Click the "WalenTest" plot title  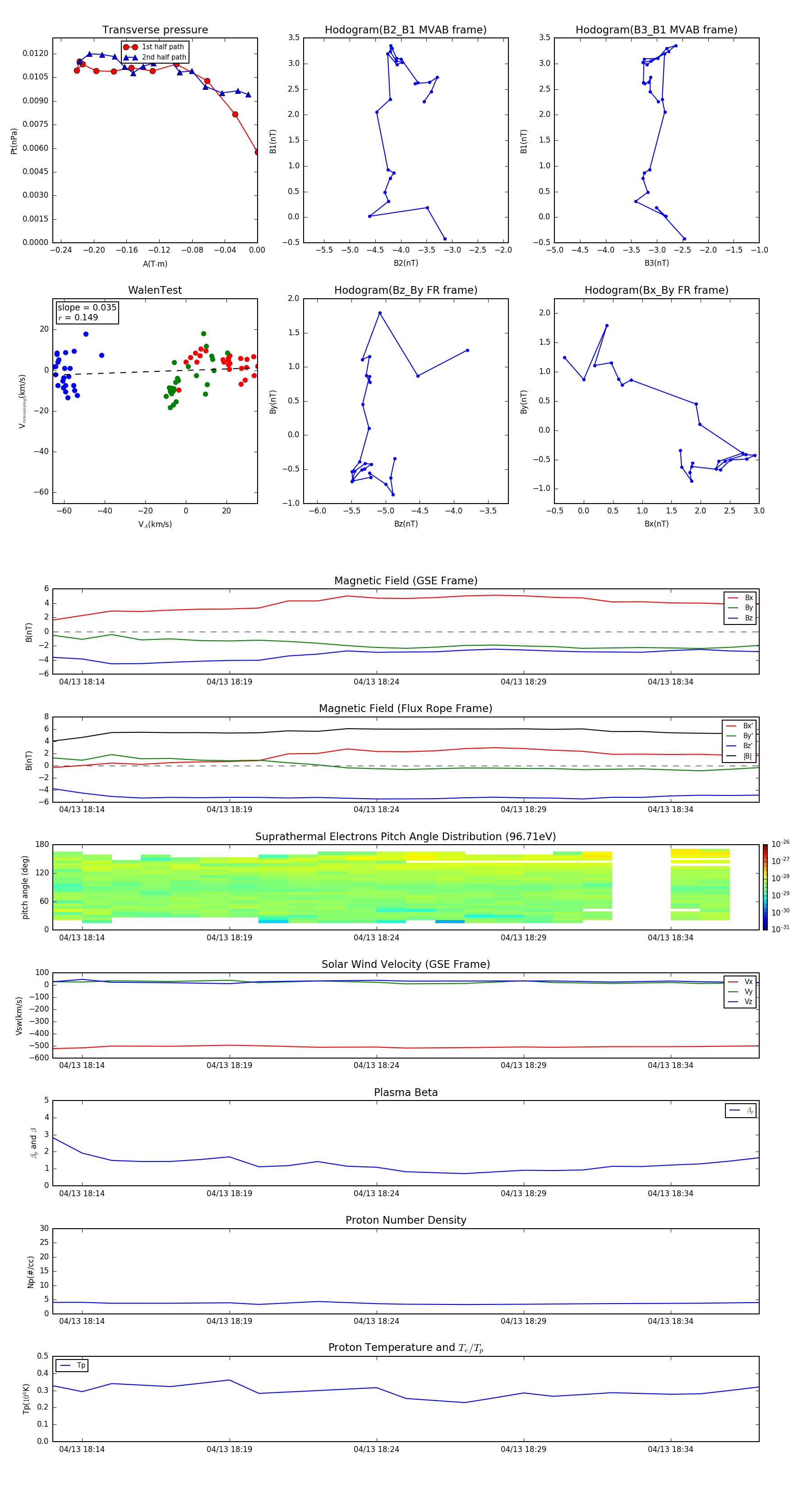click(155, 290)
